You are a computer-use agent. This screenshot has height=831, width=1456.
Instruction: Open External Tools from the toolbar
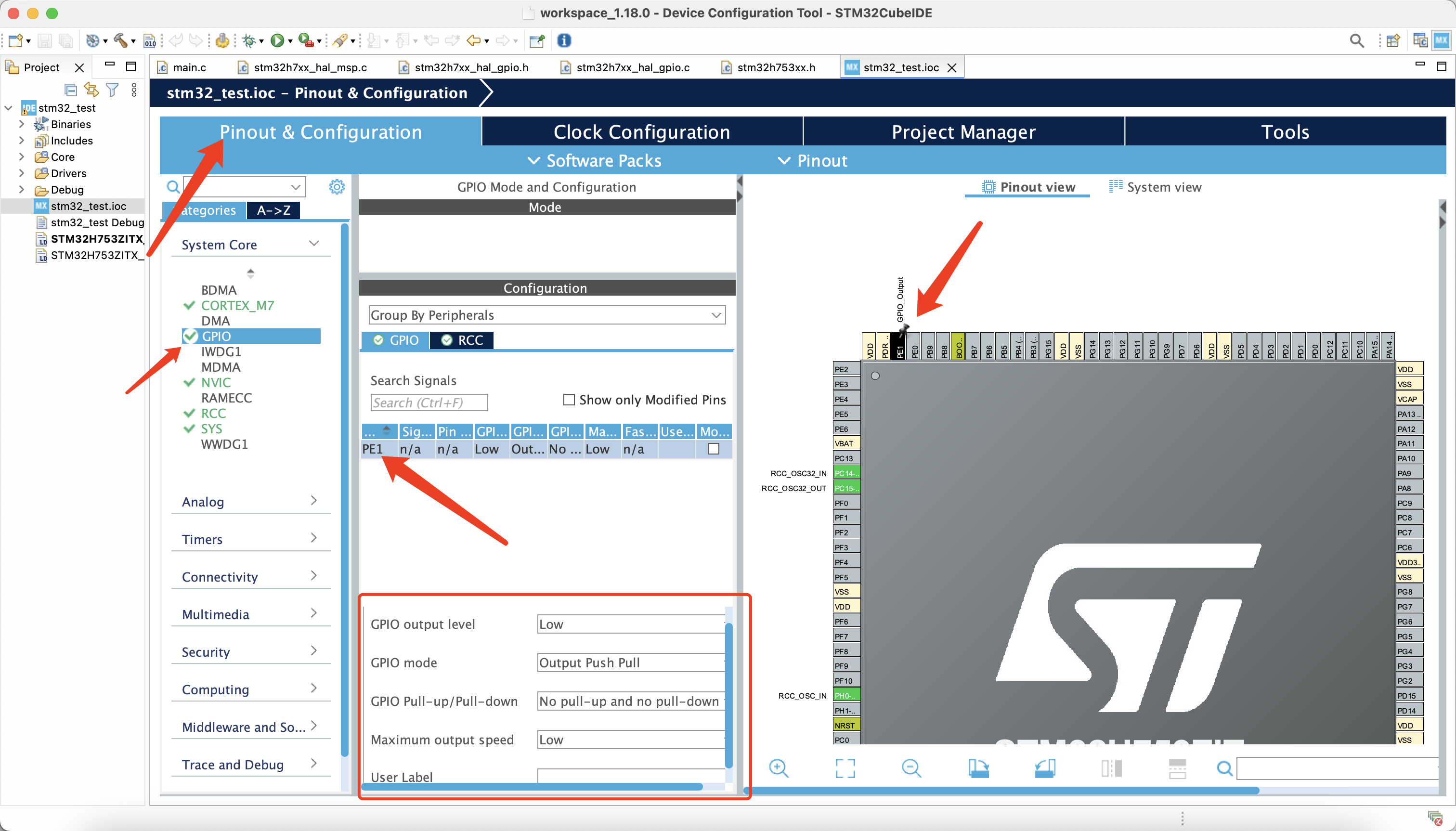(307, 40)
